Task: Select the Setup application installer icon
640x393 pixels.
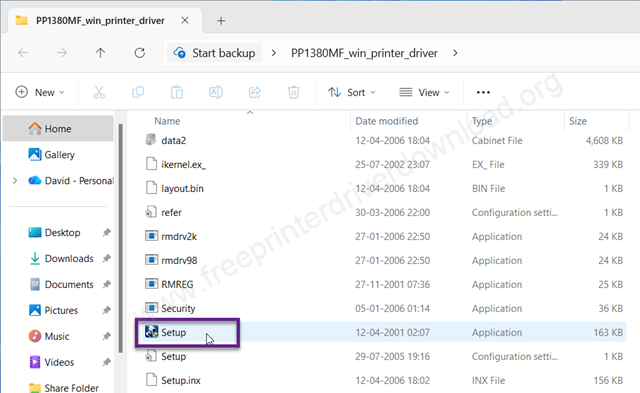Action: 151,332
